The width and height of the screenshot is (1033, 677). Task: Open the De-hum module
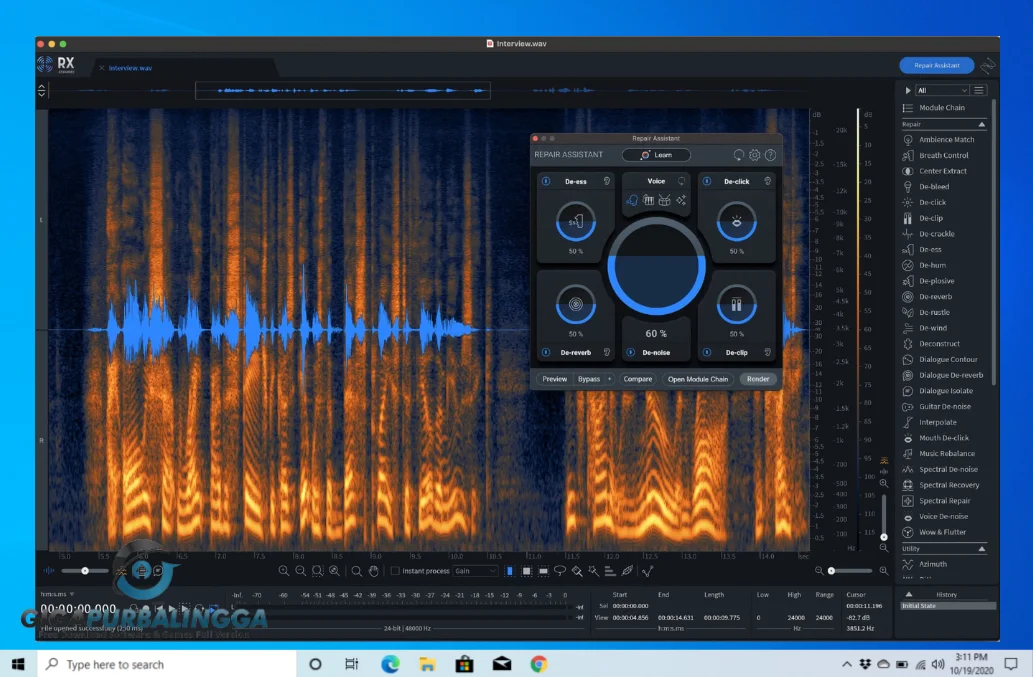click(x=924, y=265)
